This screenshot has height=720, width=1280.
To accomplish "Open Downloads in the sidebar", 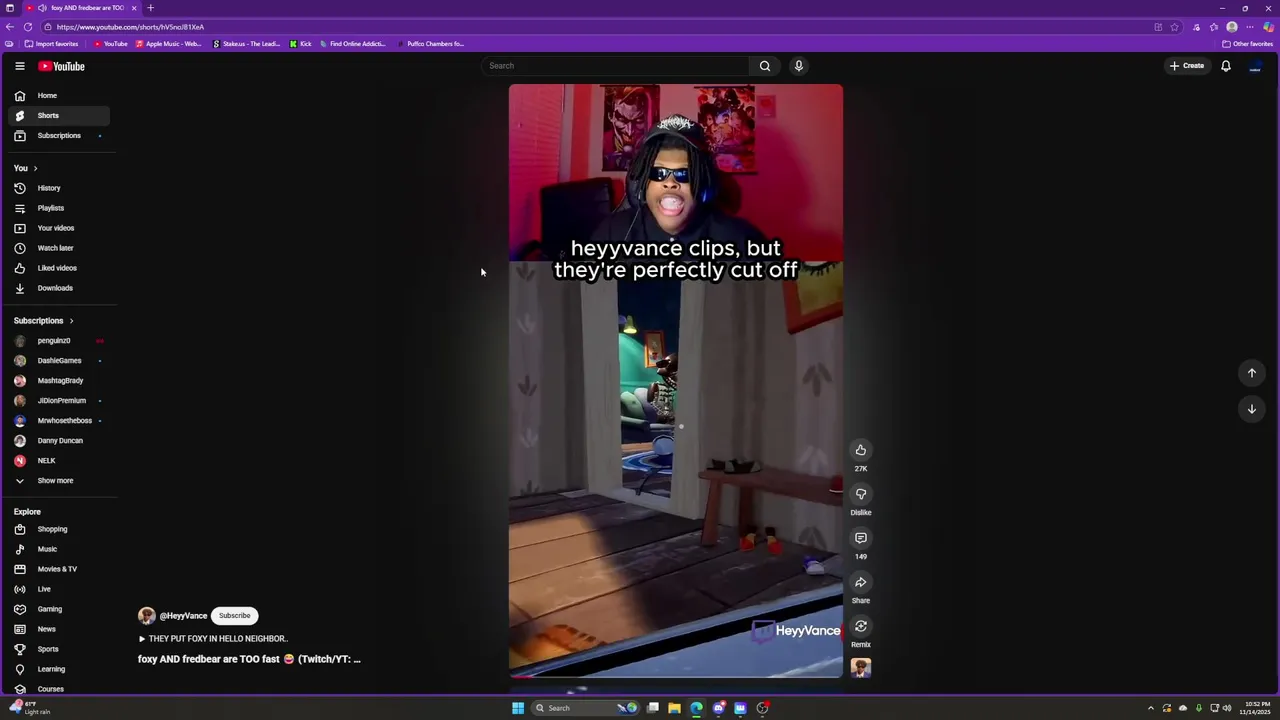I will (x=60, y=288).
